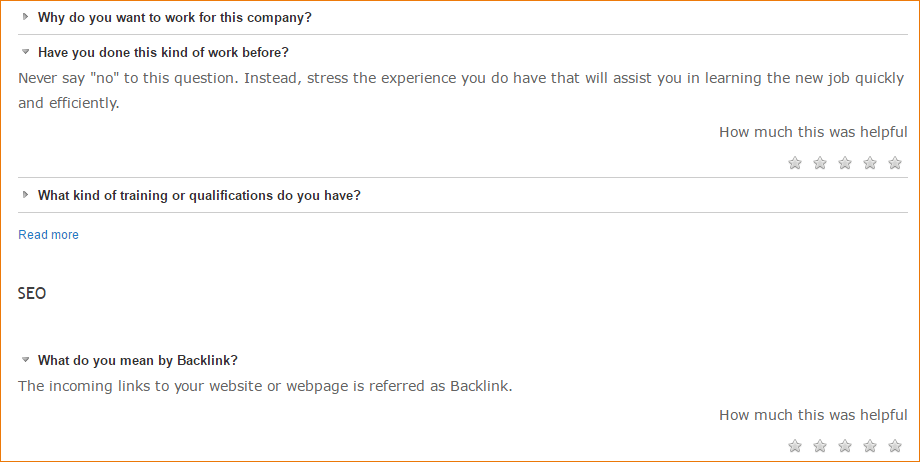Give Backlink answer one star
Screen dimensions: 920x462
point(795,446)
